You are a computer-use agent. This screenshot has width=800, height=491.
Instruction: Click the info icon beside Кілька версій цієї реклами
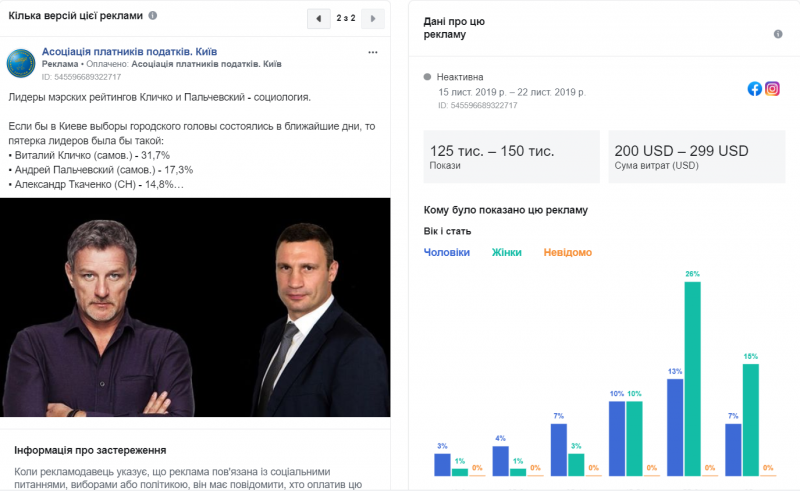click(152, 17)
